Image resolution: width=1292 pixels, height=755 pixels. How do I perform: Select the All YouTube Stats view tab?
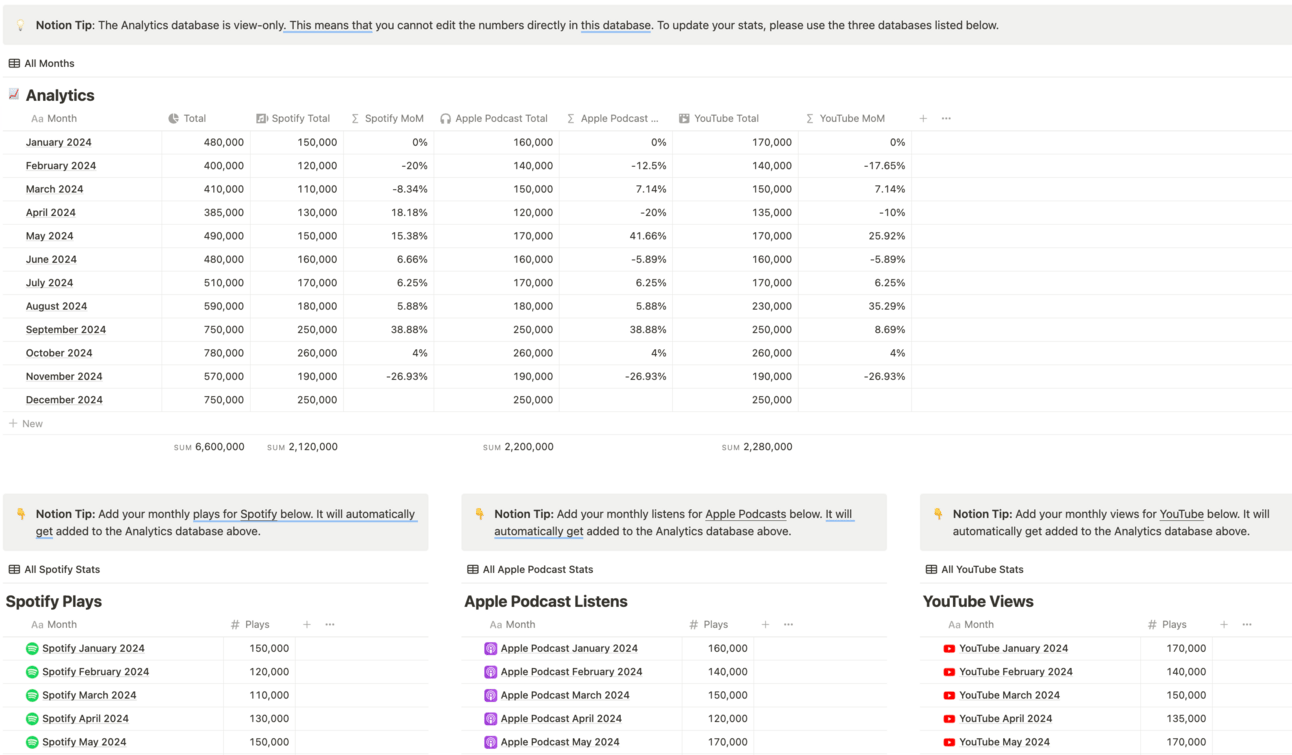pyautogui.click(x=975, y=569)
